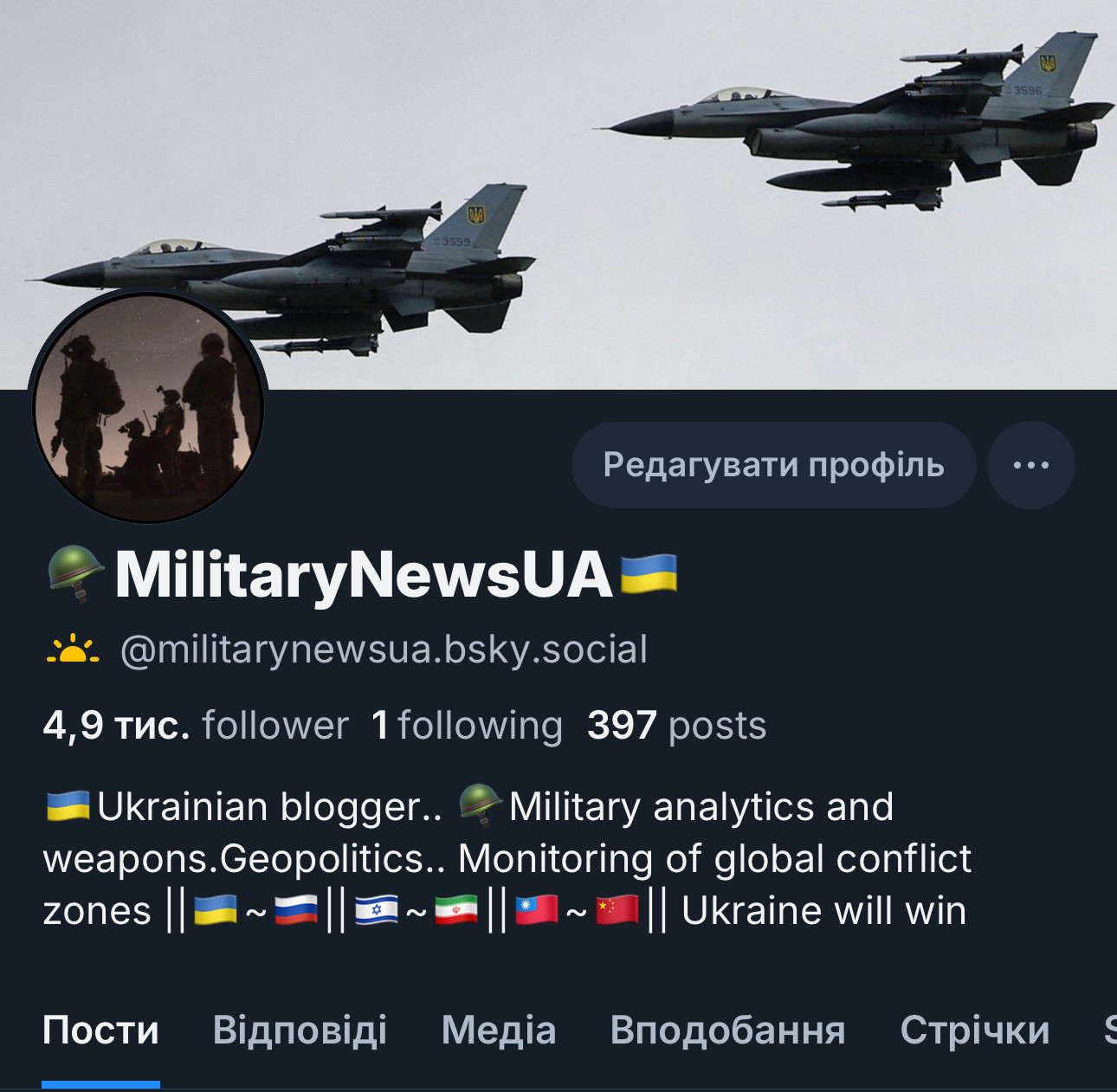The width and height of the screenshot is (1117, 1092).
Task: Open the three-dot more options menu
Action: 1030,465
